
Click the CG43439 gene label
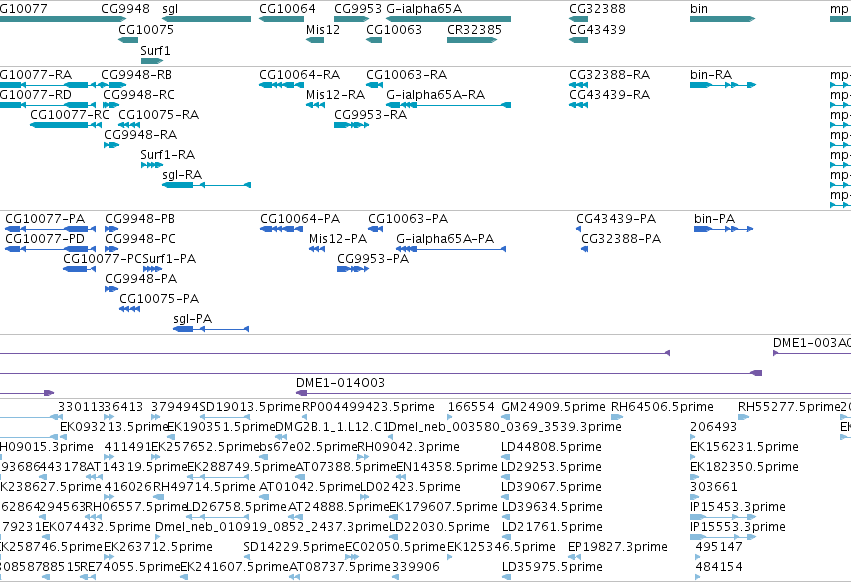click(597, 29)
